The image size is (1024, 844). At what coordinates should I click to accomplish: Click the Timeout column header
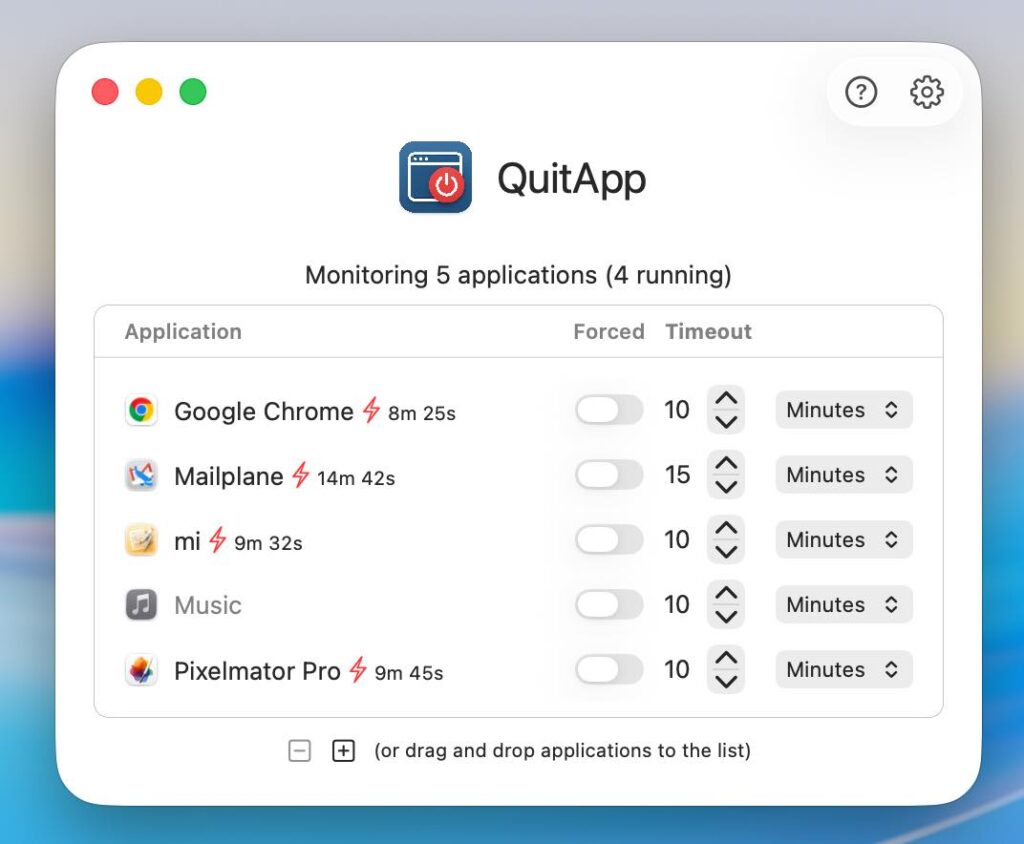click(x=708, y=332)
